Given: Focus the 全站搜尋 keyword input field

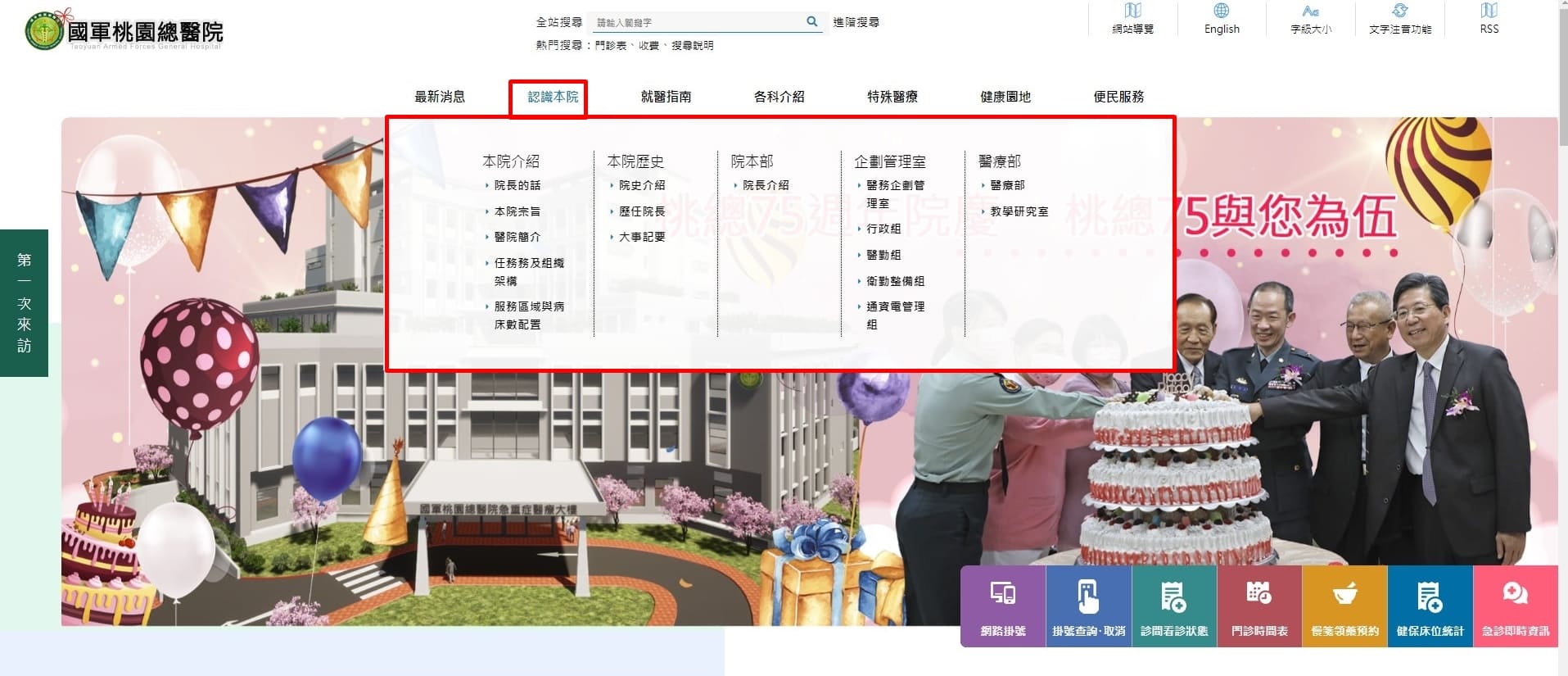Looking at the screenshot, I should pos(696,23).
